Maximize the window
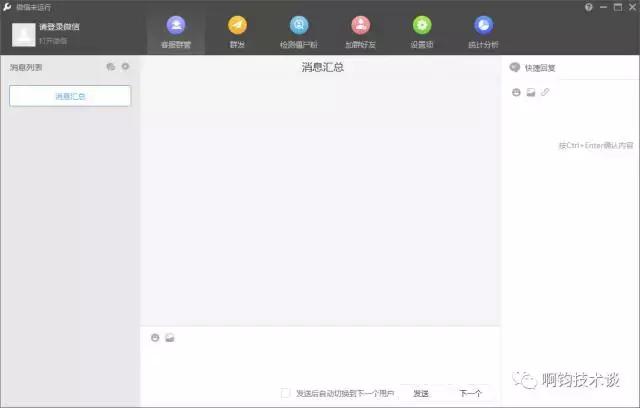Image resolution: width=640 pixels, height=408 pixels. [618, 7]
